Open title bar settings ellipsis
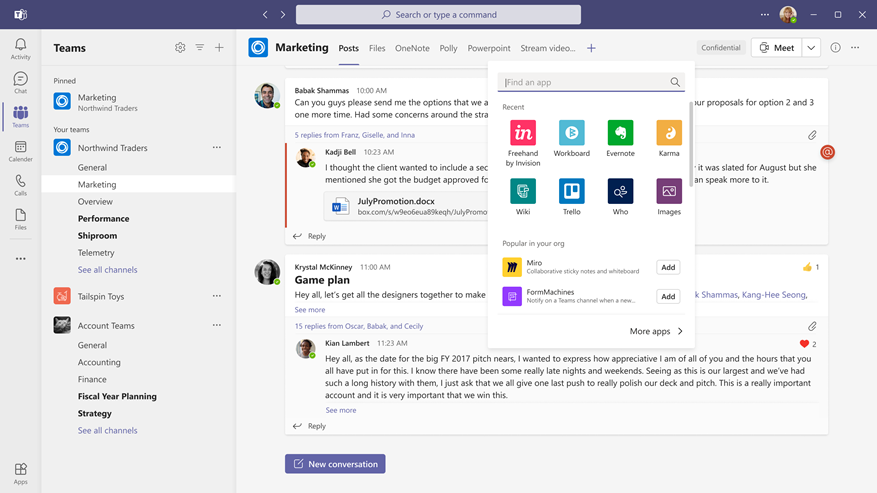The image size is (877, 493). pos(765,15)
